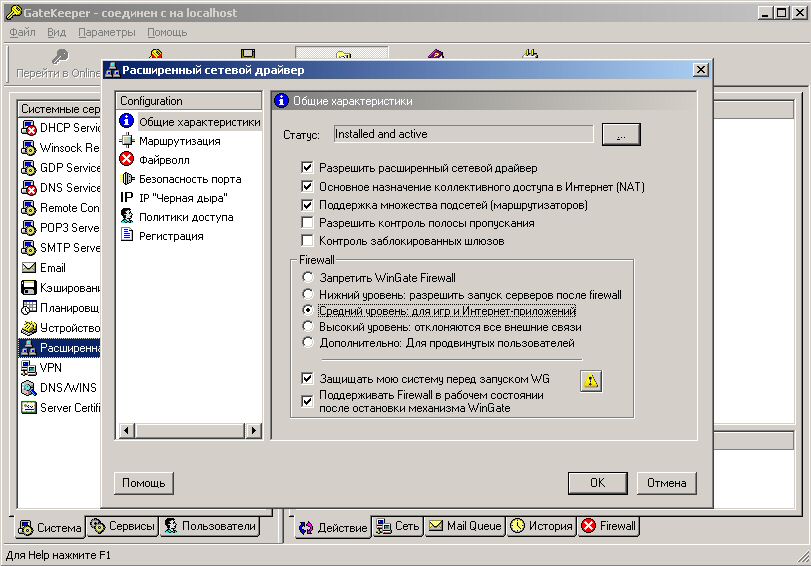Click the OK button
The width and height of the screenshot is (811, 566).
point(597,483)
